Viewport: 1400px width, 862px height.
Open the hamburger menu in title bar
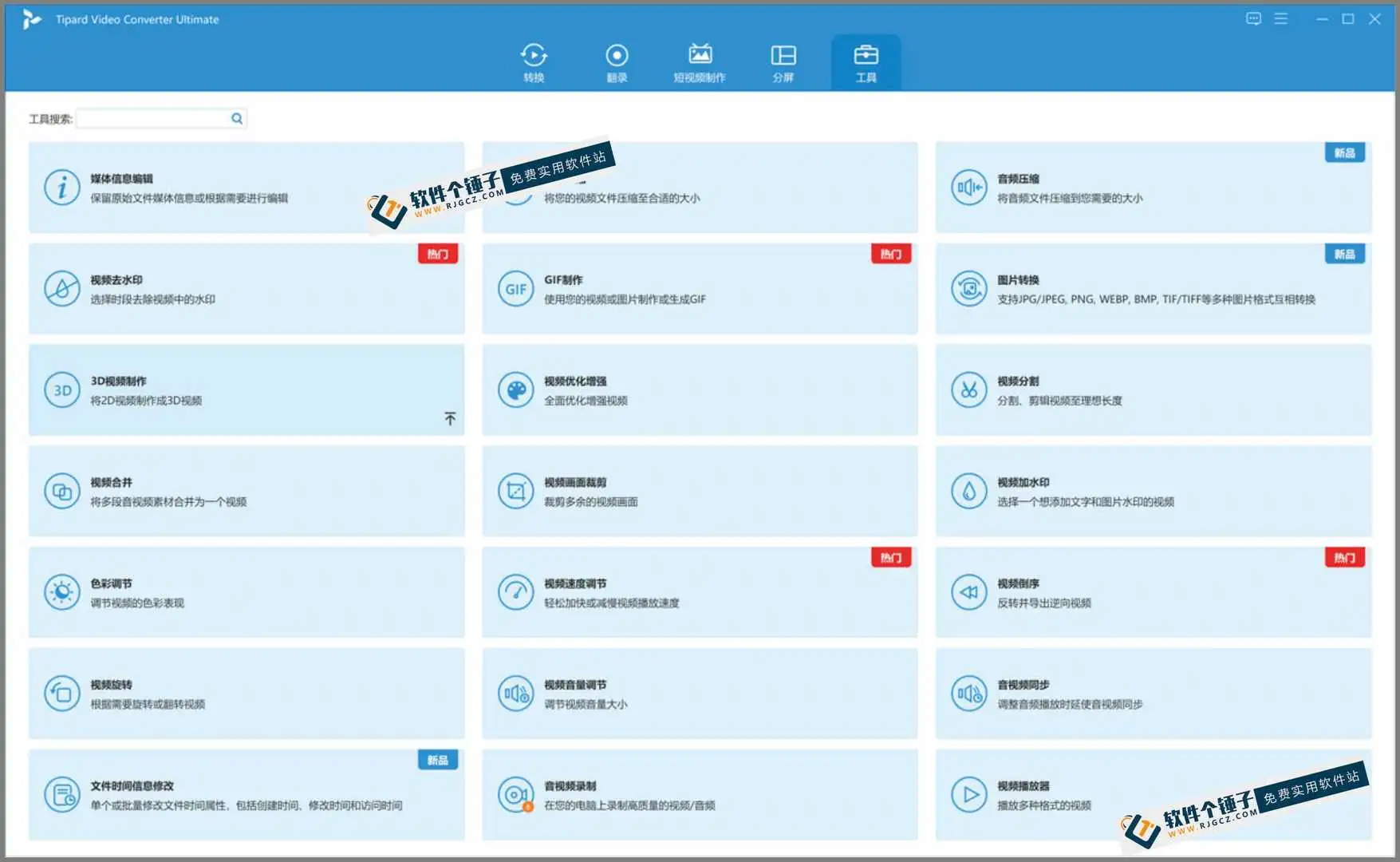pos(1280,18)
